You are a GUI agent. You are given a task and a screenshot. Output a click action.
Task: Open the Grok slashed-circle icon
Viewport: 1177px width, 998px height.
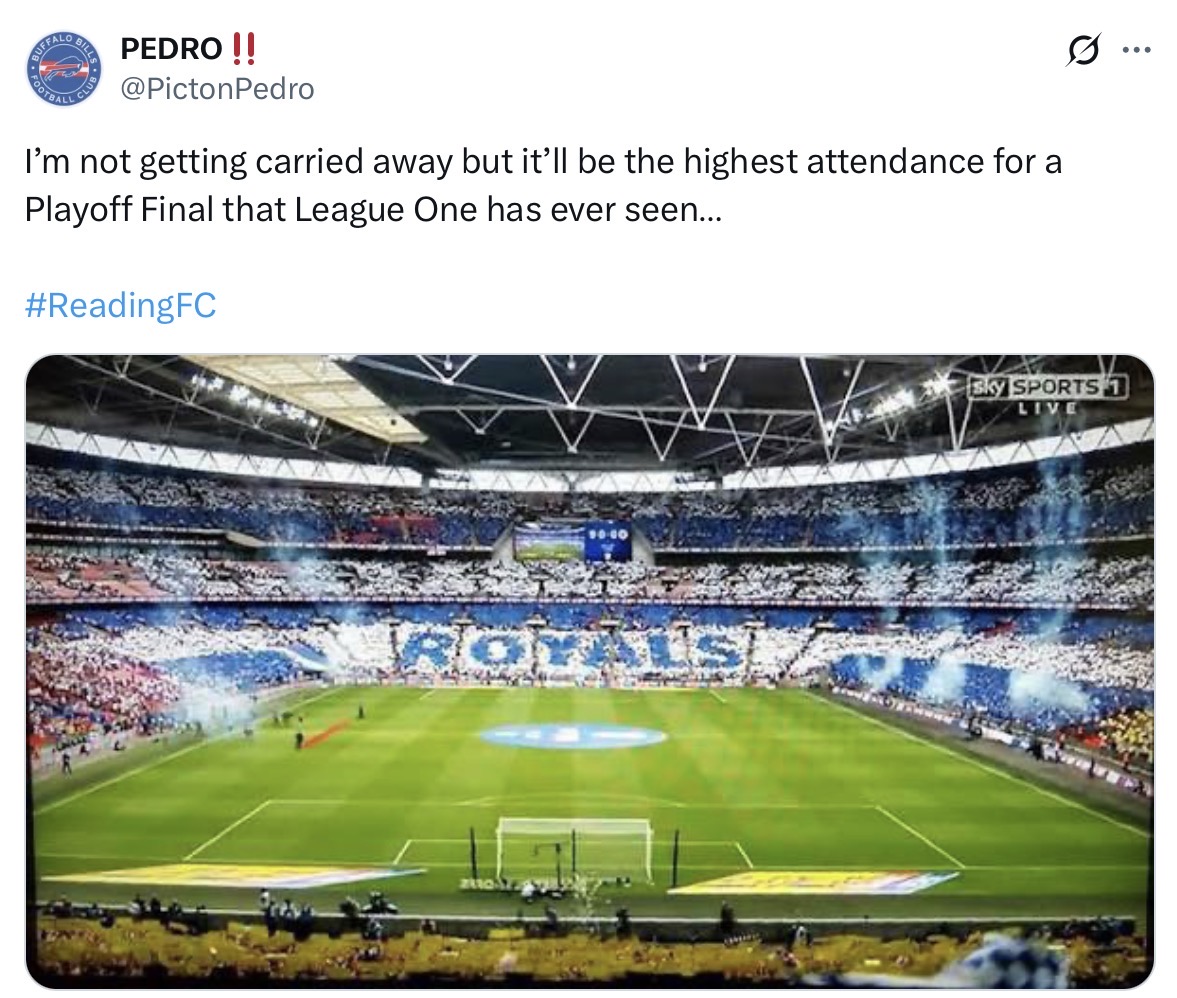pos(1083,51)
